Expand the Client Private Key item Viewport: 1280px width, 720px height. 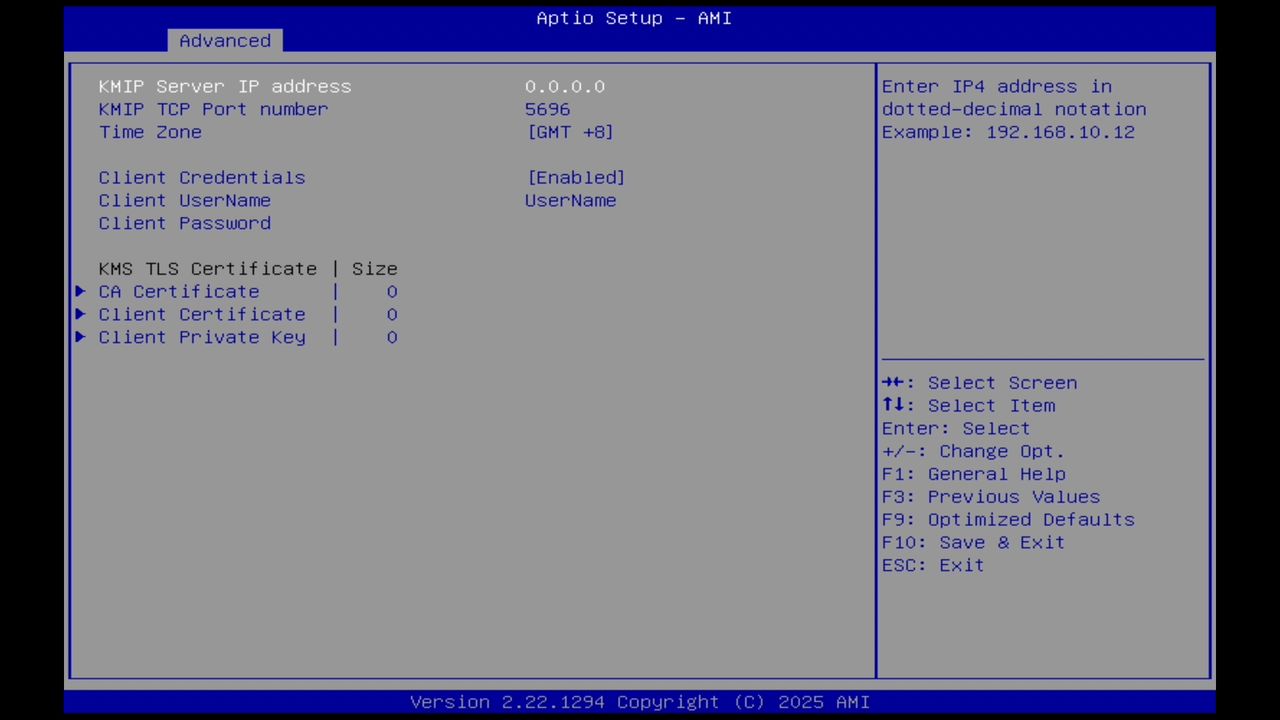201,337
